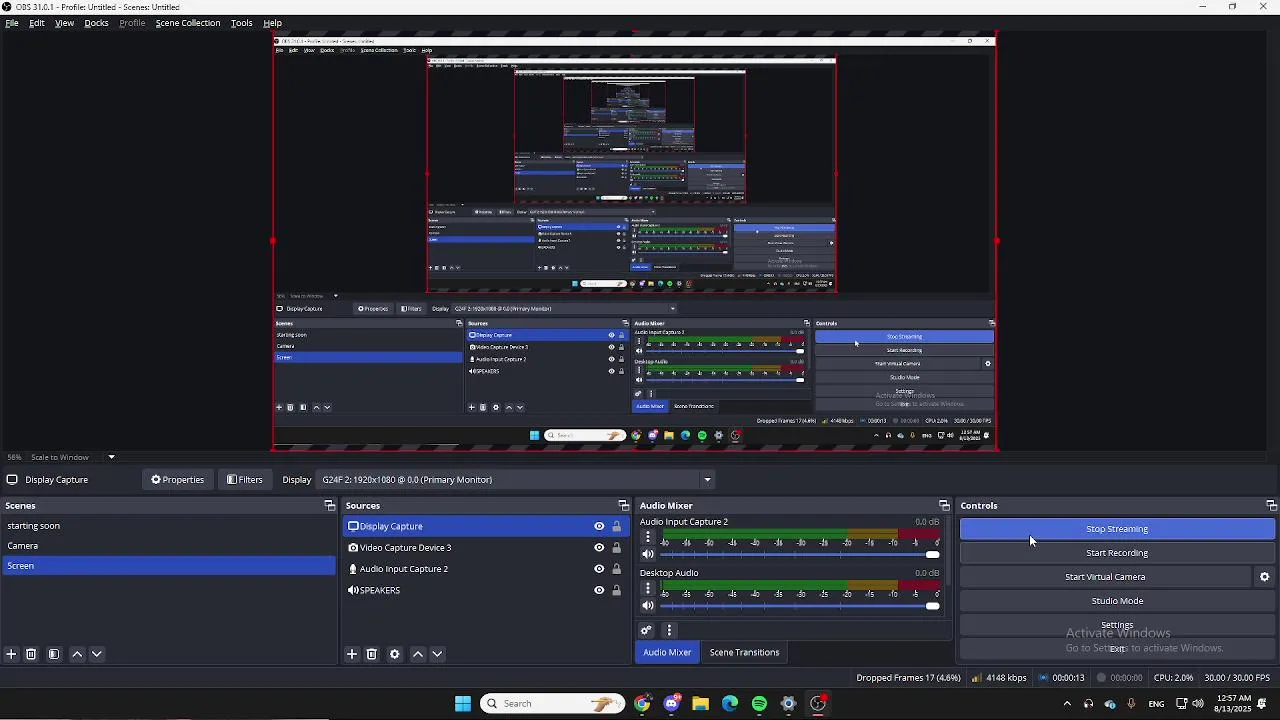
Task: Open Discord from the taskbar
Action: tap(671, 704)
